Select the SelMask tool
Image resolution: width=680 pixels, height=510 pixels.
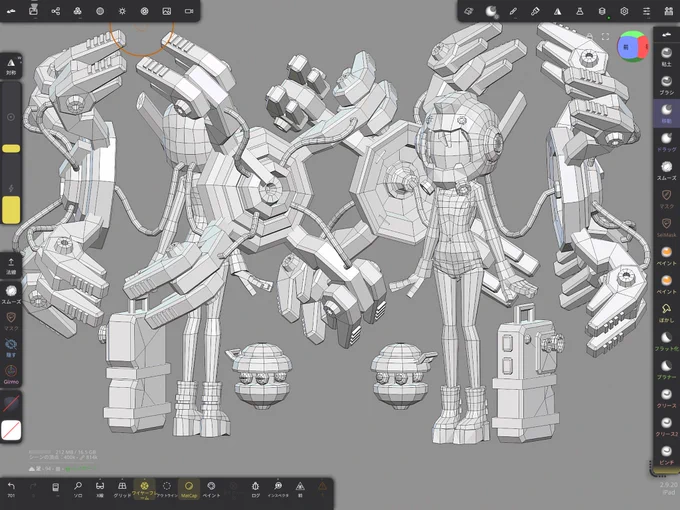coord(667,227)
